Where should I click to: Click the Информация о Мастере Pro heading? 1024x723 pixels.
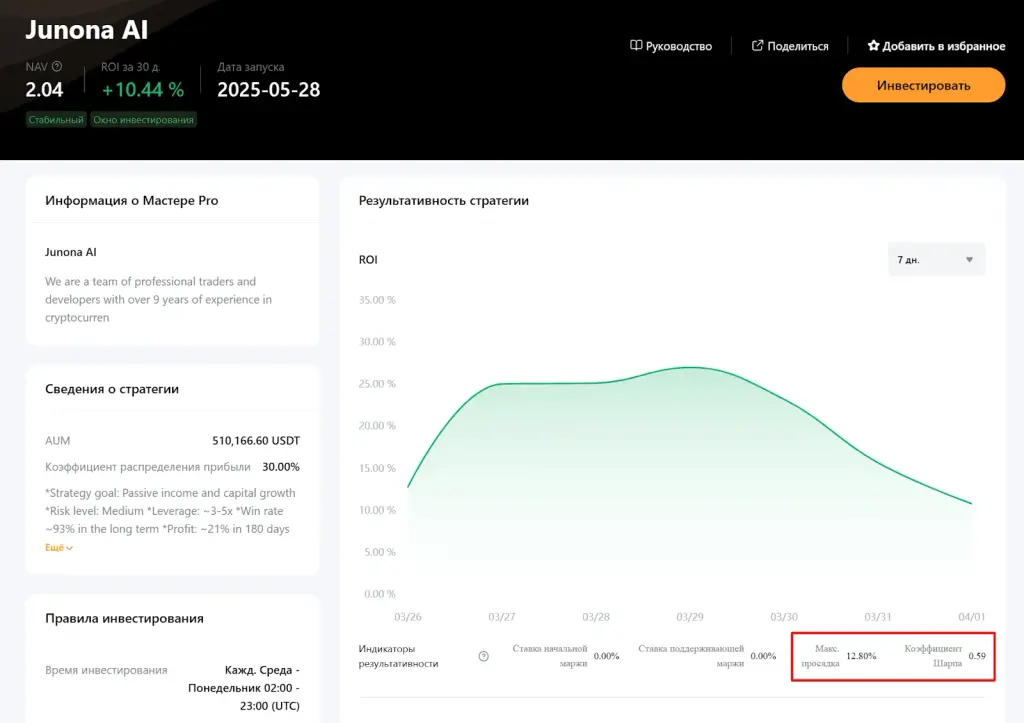click(x=131, y=201)
